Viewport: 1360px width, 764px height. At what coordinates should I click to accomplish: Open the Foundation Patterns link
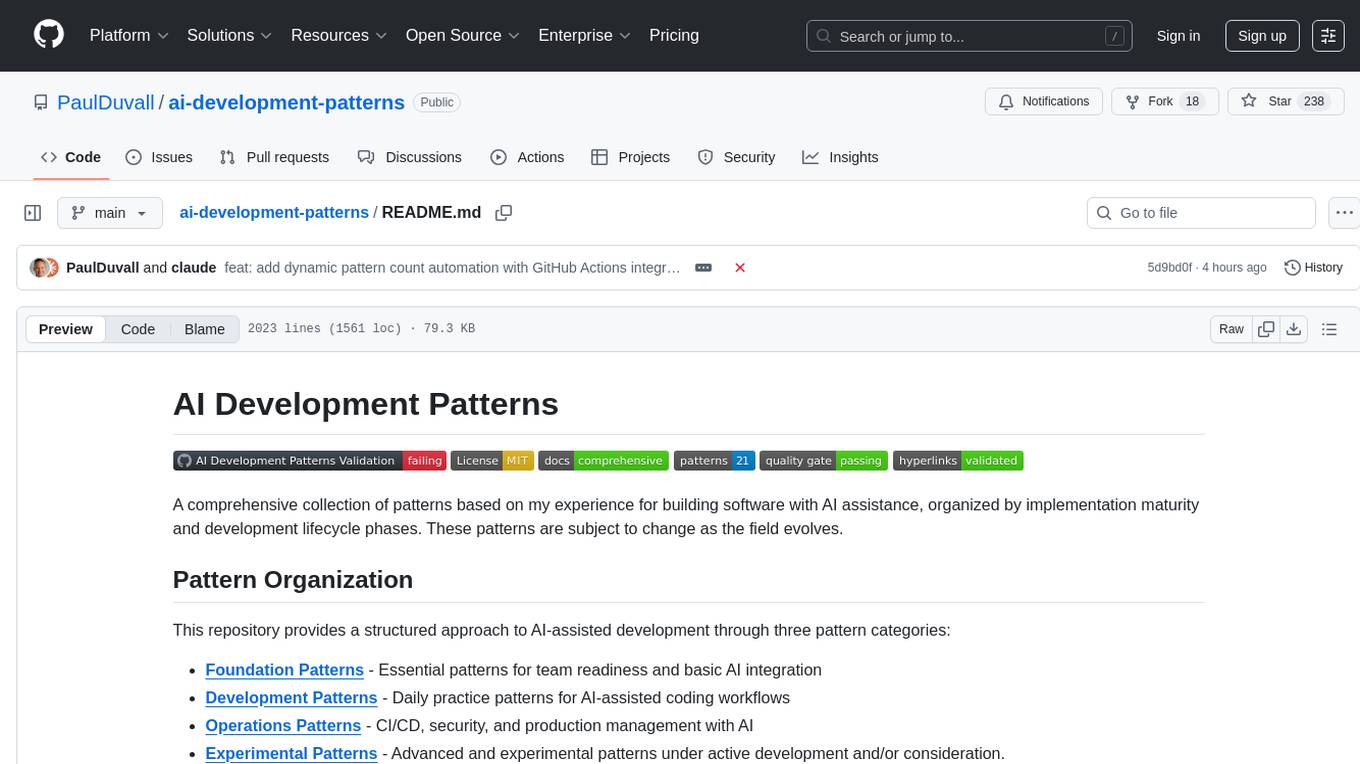click(x=284, y=670)
